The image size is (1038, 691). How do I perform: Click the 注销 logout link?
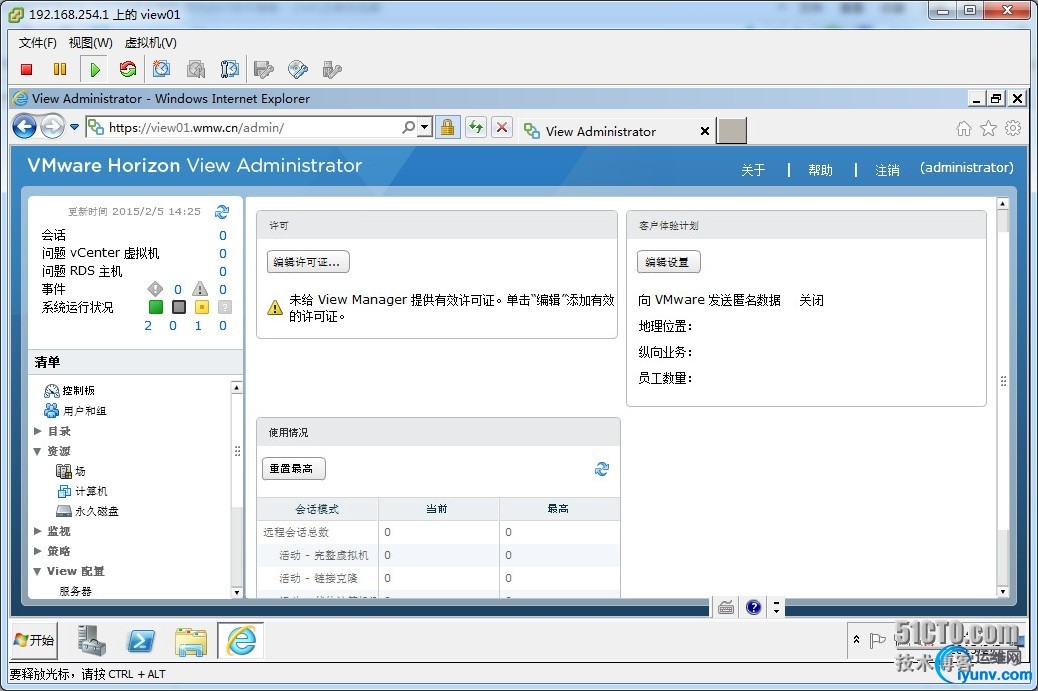[887, 169]
